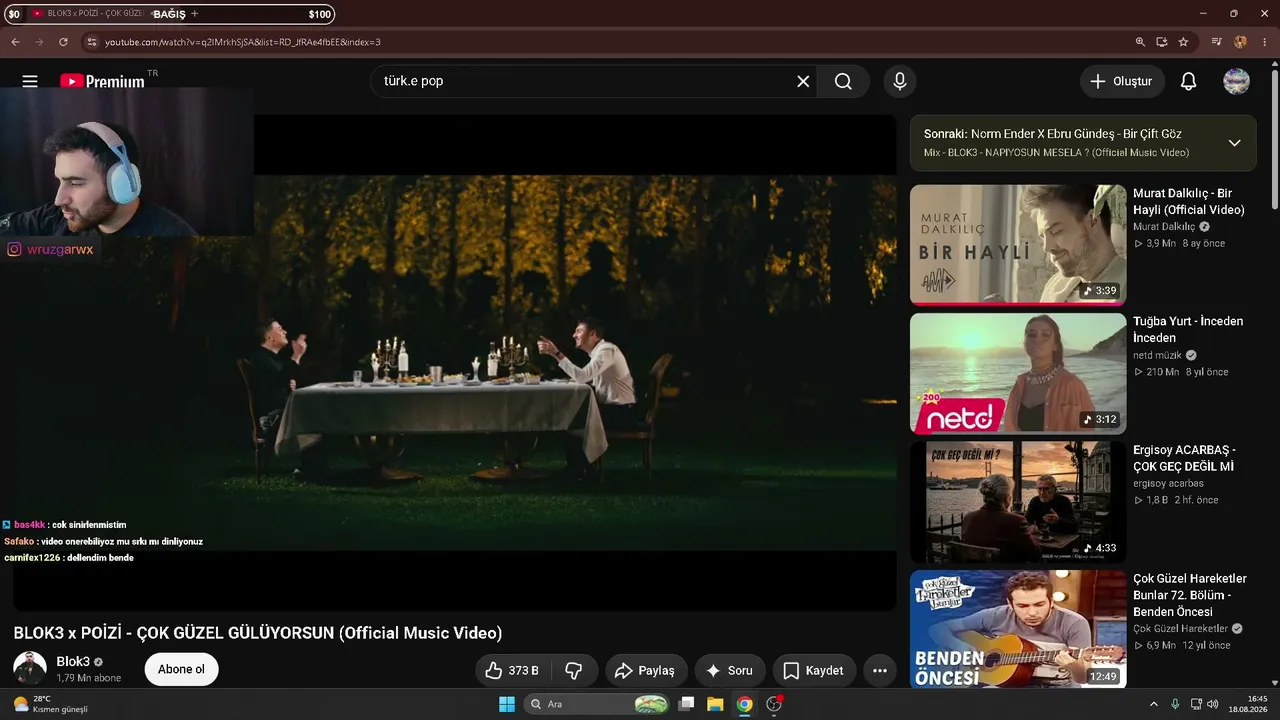The height and width of the screenshot is (720, 1280).
Task: Open the Tuğba Yurt İnceden İnceden thumbnail
Action: (1018, 373)
